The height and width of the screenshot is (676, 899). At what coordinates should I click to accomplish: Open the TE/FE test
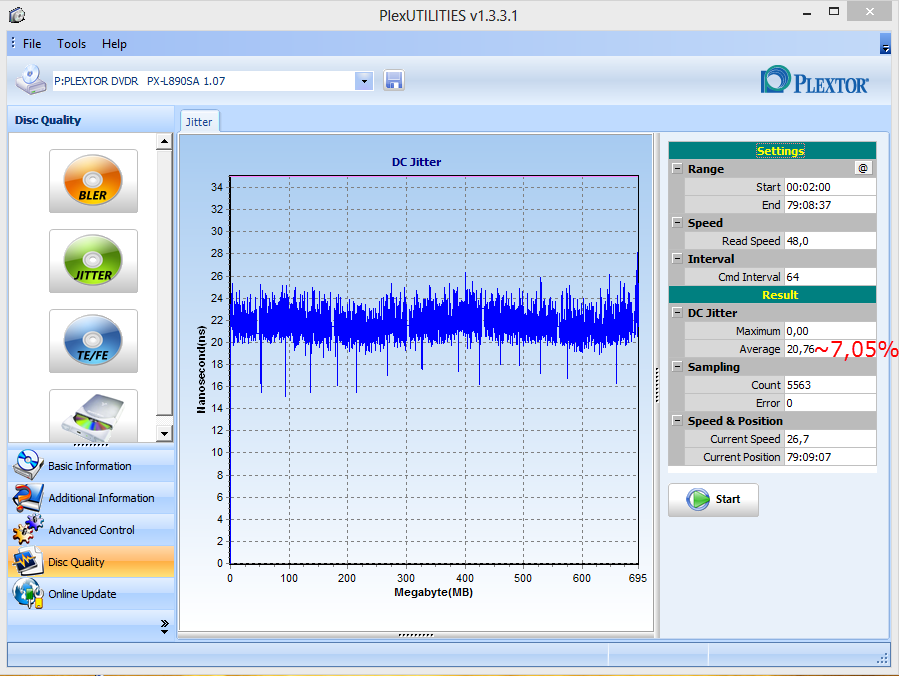click(93, 341)
